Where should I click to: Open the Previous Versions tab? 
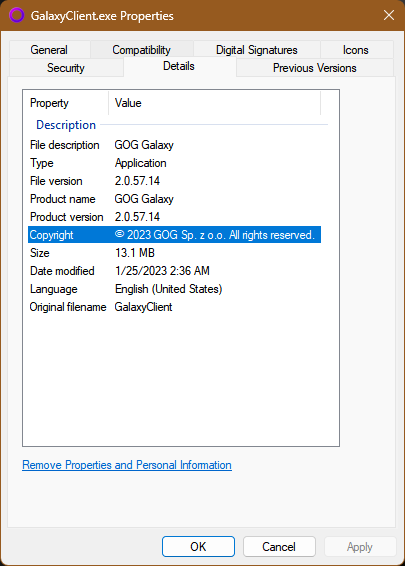coord(315,68)
